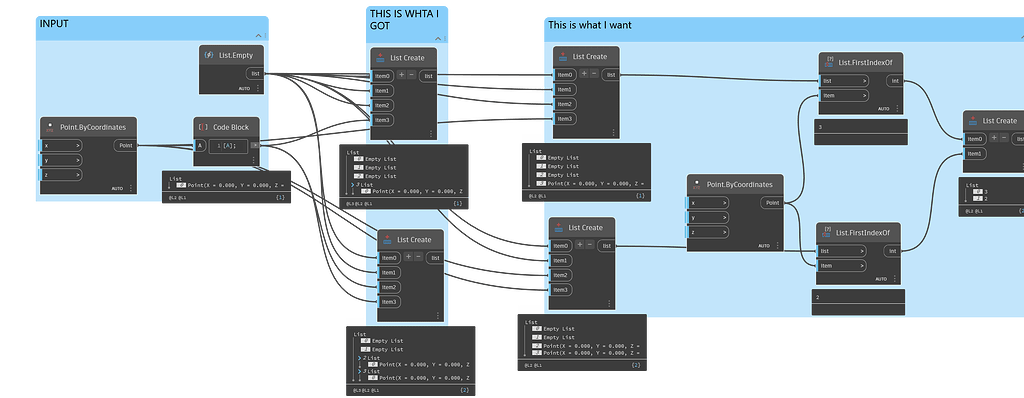The height and width of the screenshot is (398, 1024).
Task: Click the List.Empty node icon
Action: point(209,56)
